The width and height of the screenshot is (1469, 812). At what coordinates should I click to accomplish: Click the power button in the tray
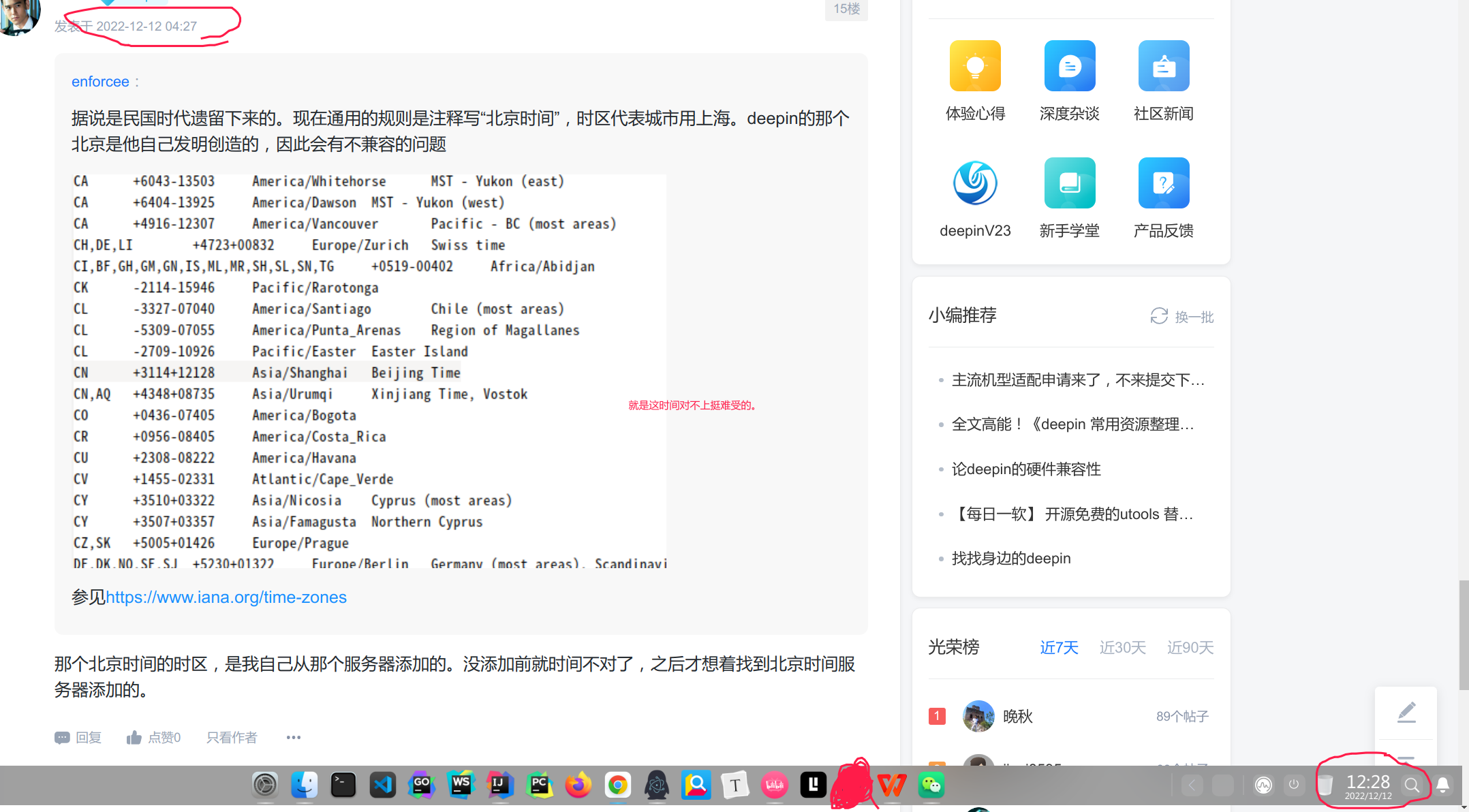point(1293,785)
